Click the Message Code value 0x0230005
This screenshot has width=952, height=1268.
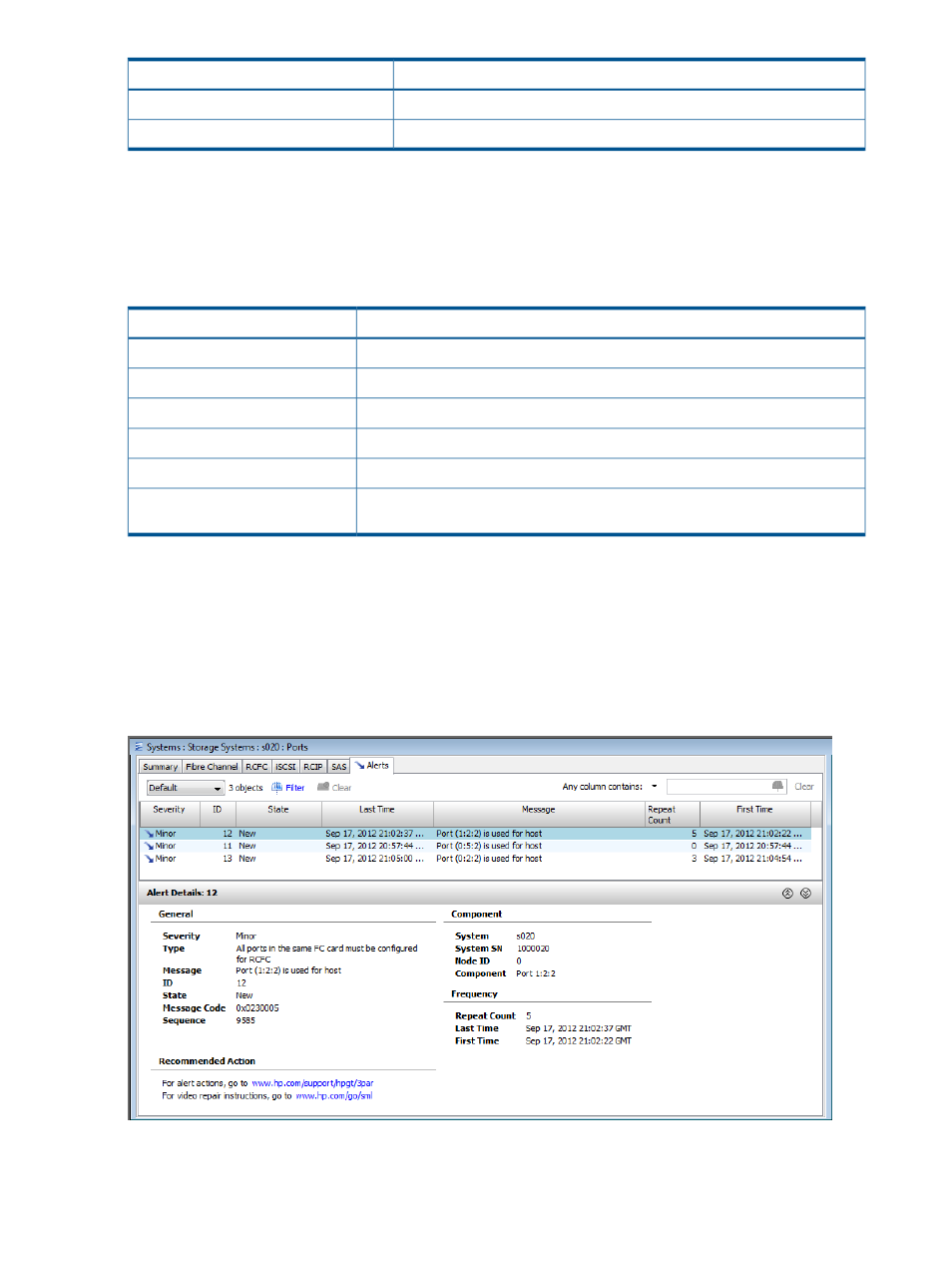[257, 1008]
